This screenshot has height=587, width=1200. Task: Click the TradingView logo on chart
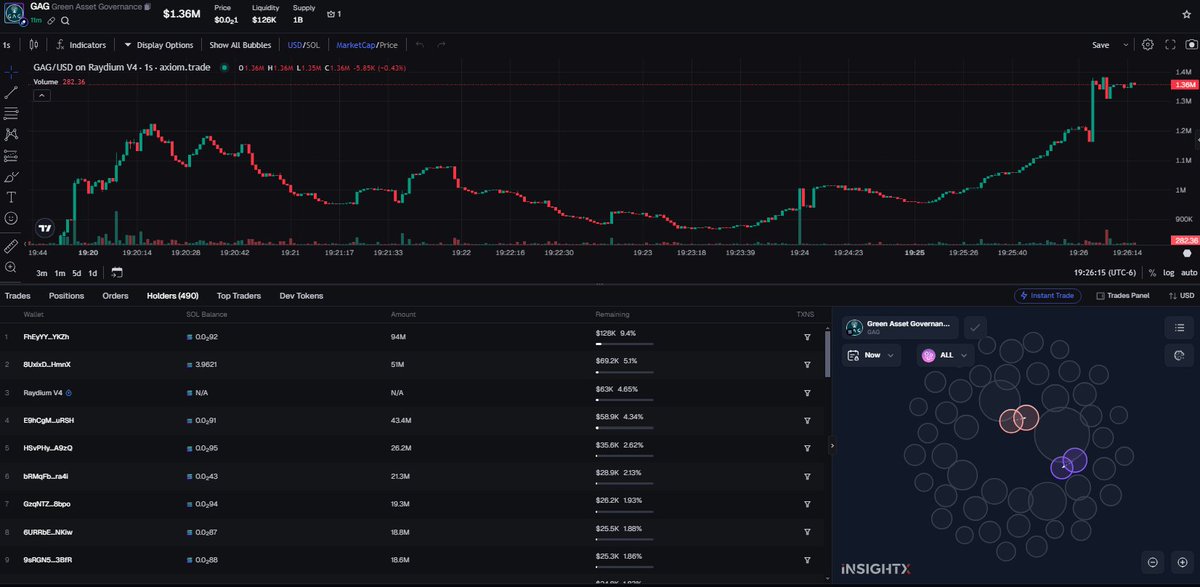tap(44, 227)
